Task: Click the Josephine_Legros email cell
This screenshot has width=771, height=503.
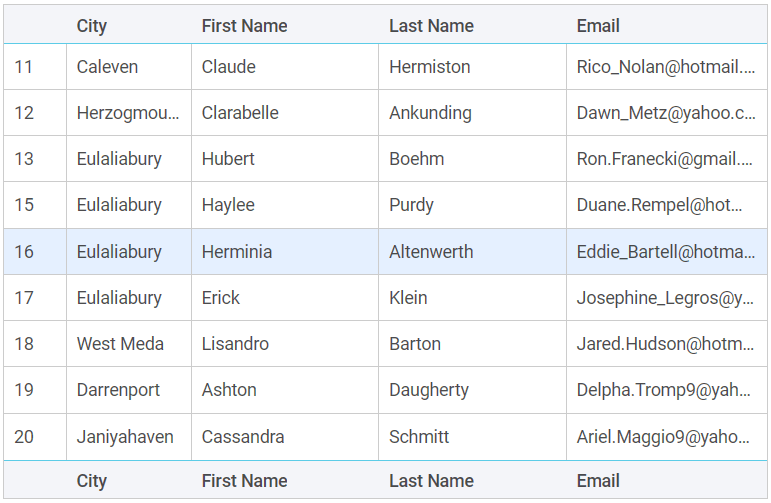Action: tap(665, 298)
